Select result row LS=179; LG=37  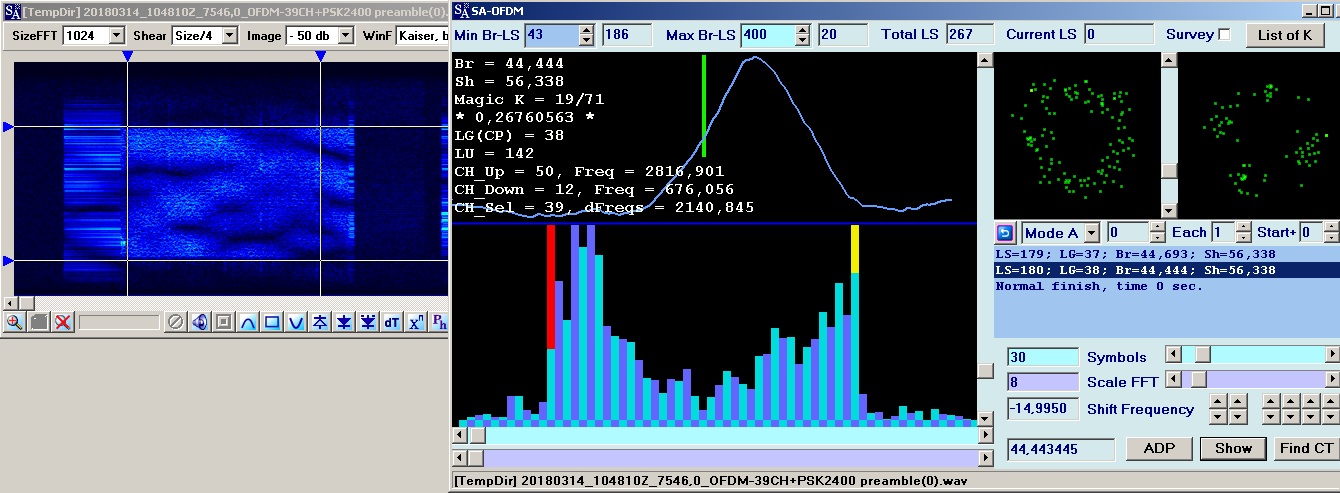pos(1167,254)
